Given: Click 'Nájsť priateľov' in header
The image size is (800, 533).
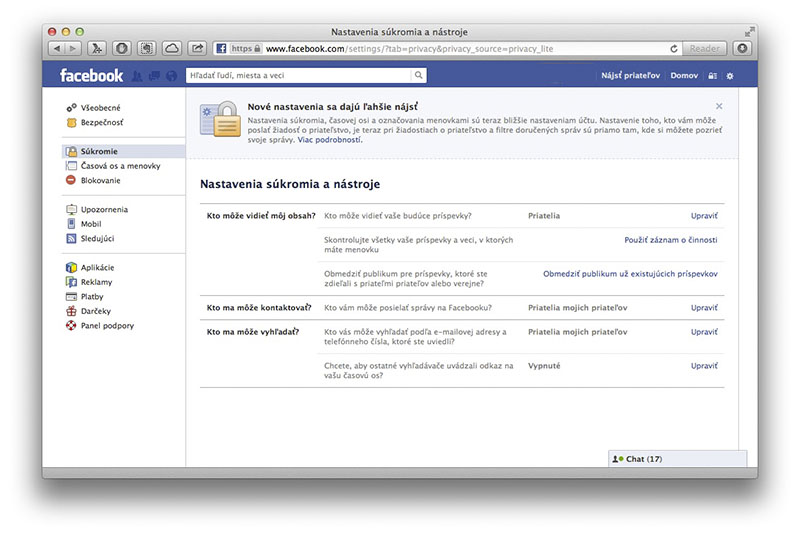Looking at the screenshot, I should coord(630,75).
